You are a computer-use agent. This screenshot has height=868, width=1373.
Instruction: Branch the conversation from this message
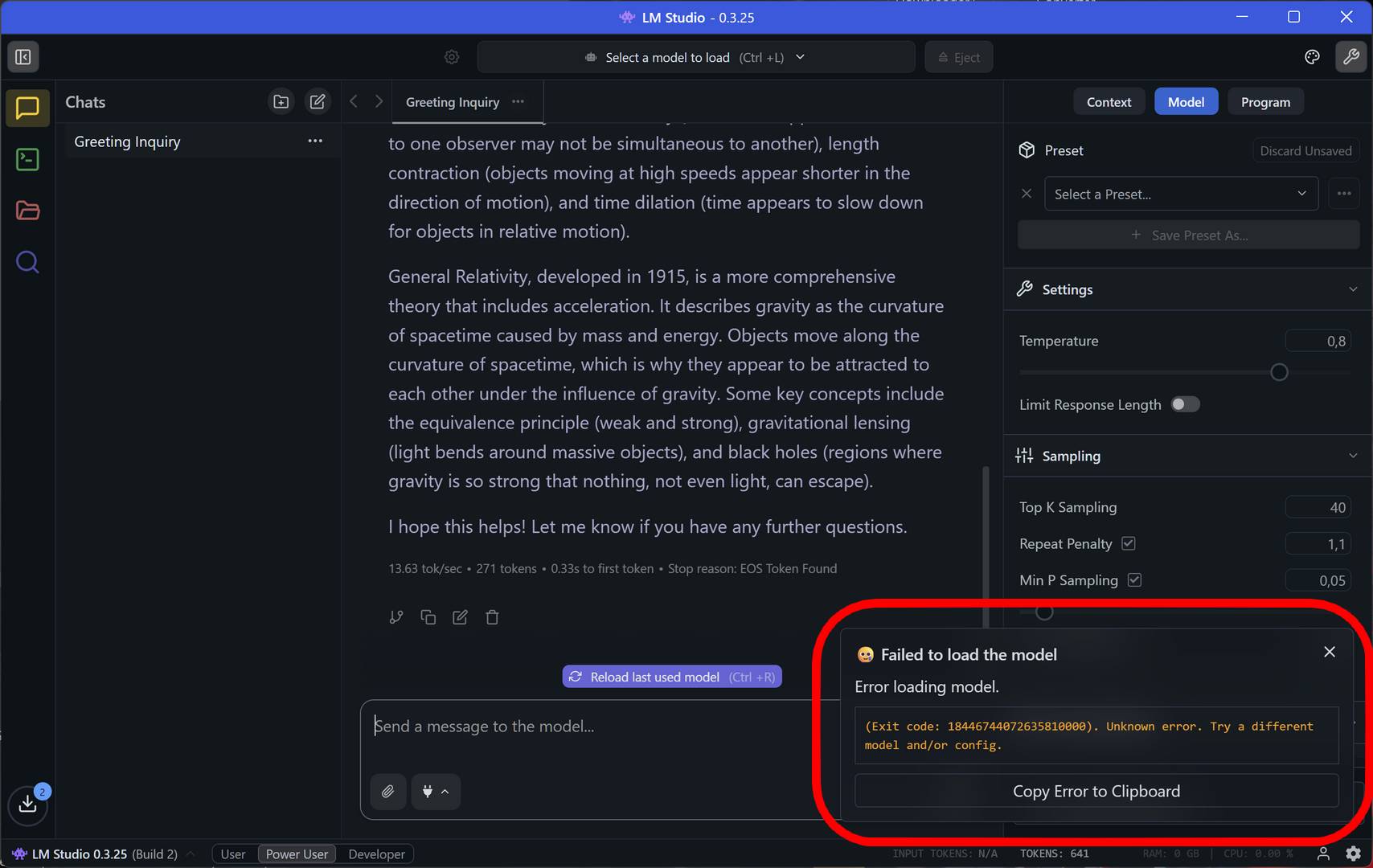(x=396, y=617)
